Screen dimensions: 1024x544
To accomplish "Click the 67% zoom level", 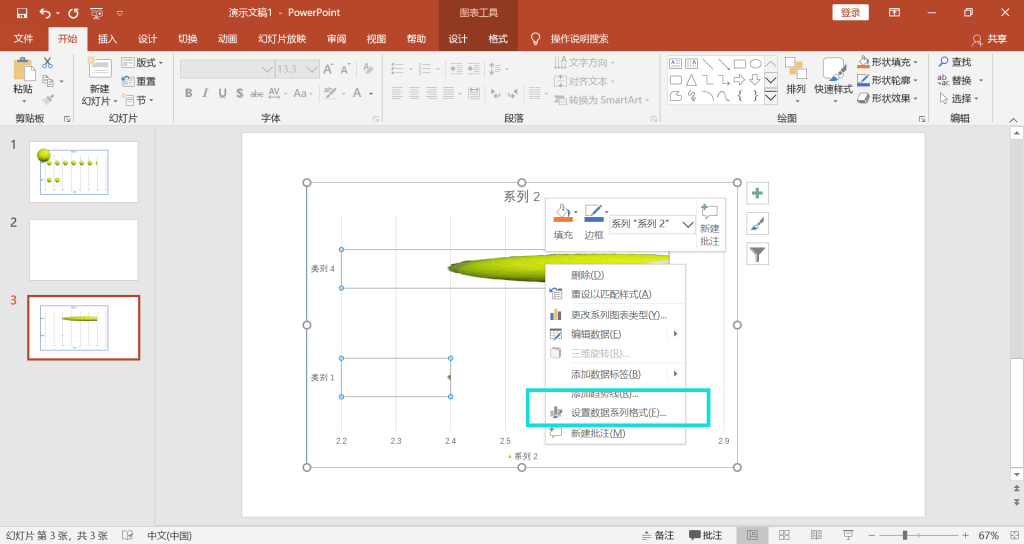I will [x=988, y=536].
